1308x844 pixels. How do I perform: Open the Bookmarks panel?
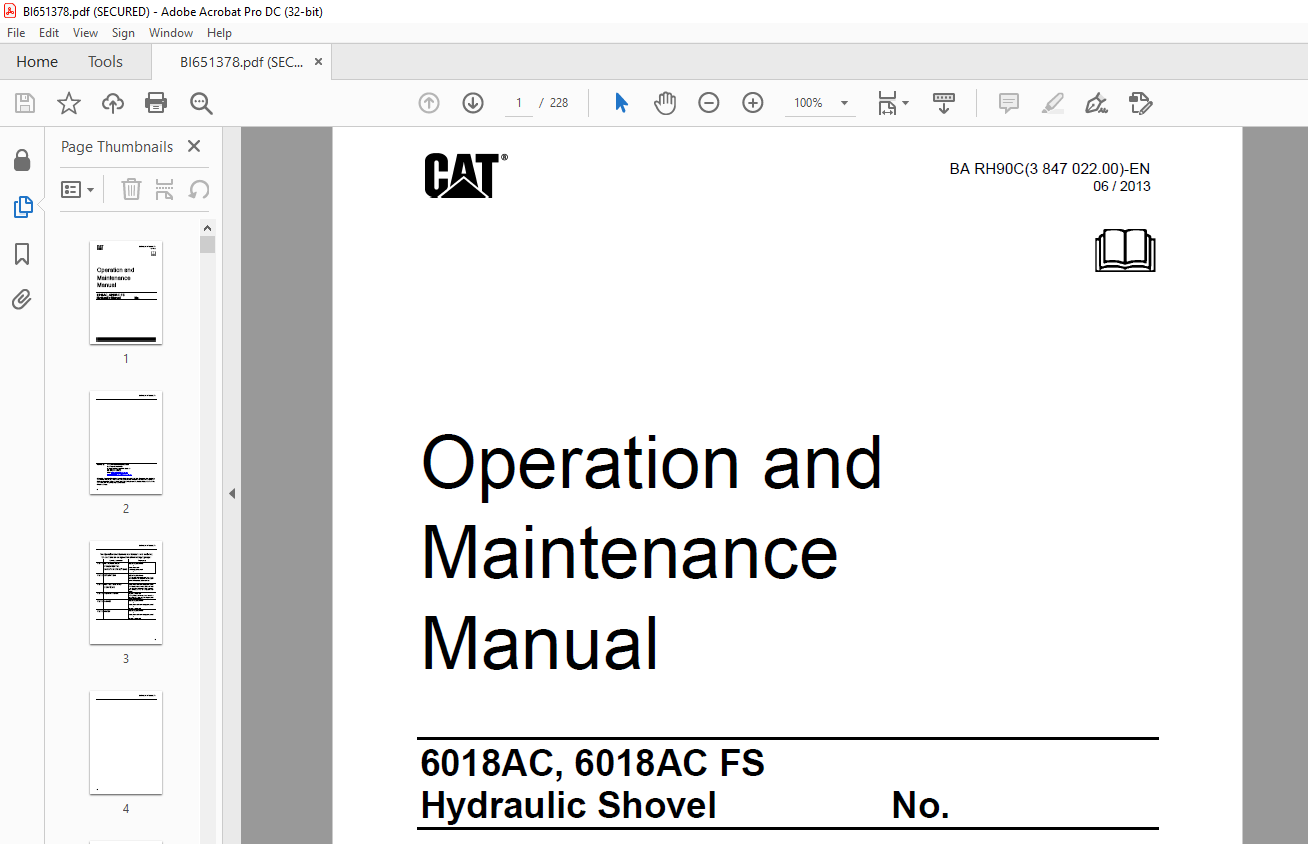point(22,254)
